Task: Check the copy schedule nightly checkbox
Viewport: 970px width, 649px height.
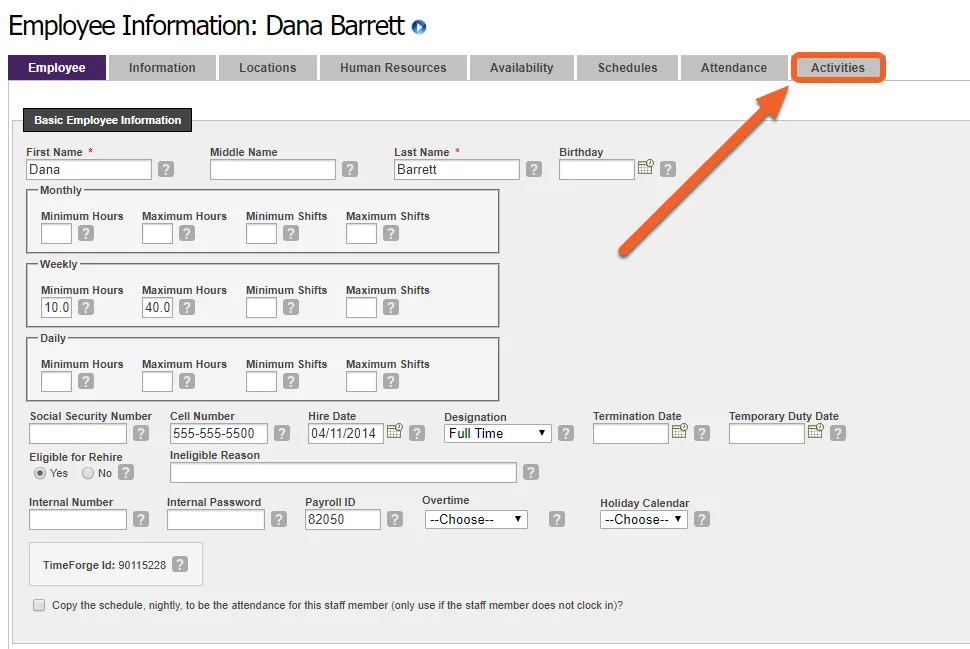Action: pyautogui.click(x=39, y=605)
